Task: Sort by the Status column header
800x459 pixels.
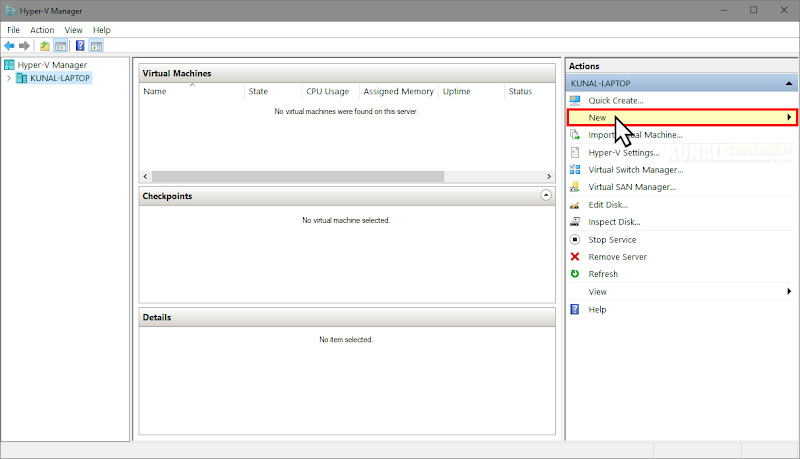Action: coord(530,91)
